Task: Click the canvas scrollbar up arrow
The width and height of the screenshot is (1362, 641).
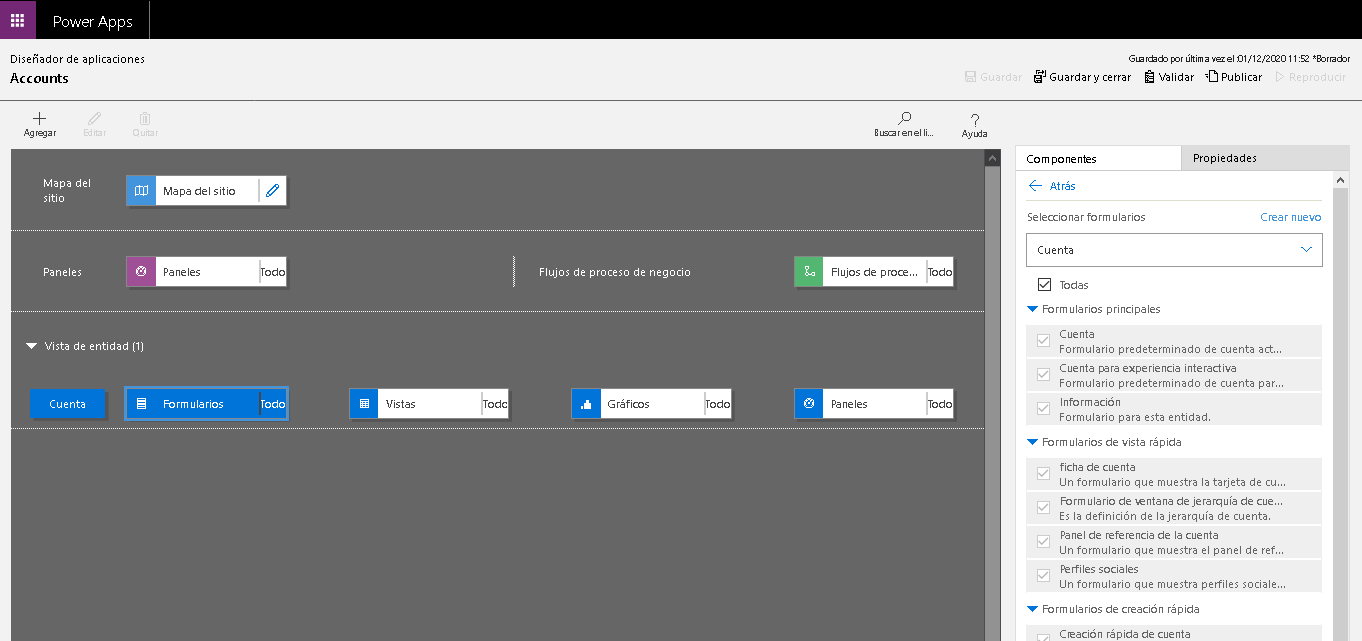Action: tap(992, 158)
